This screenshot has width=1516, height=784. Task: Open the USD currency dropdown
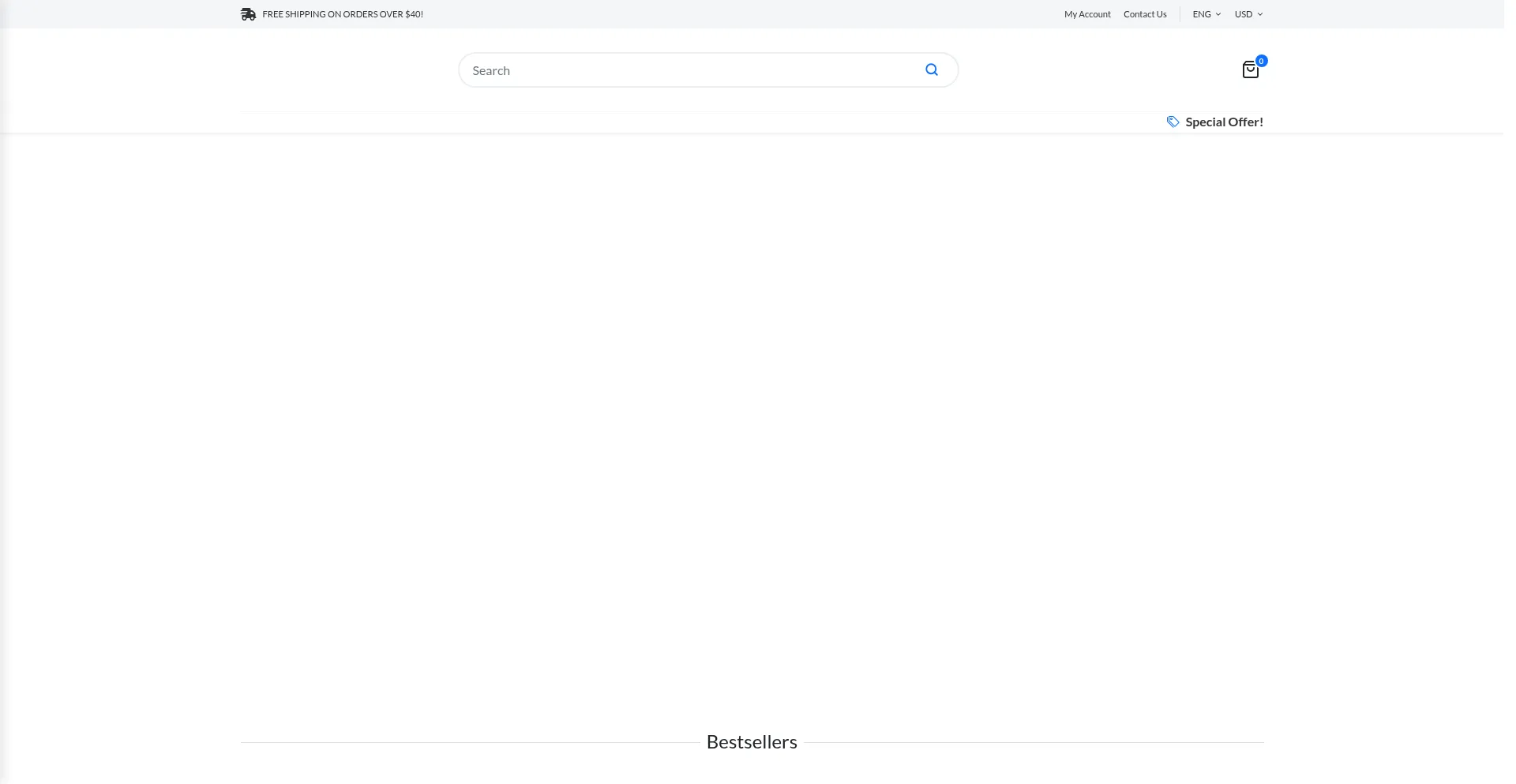click(x=1248, y=14)
